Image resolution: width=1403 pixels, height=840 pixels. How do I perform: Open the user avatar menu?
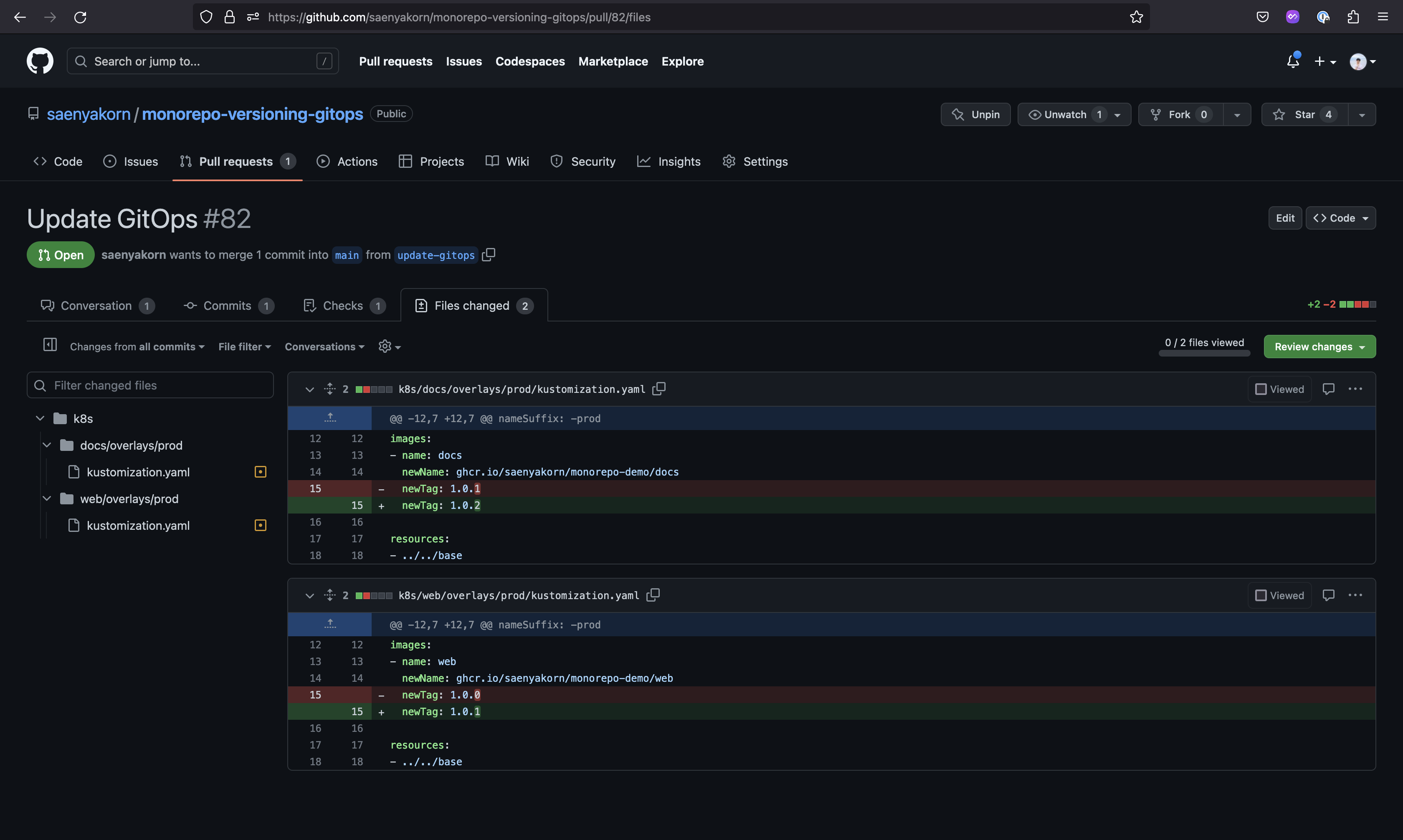coord(1362,61)
